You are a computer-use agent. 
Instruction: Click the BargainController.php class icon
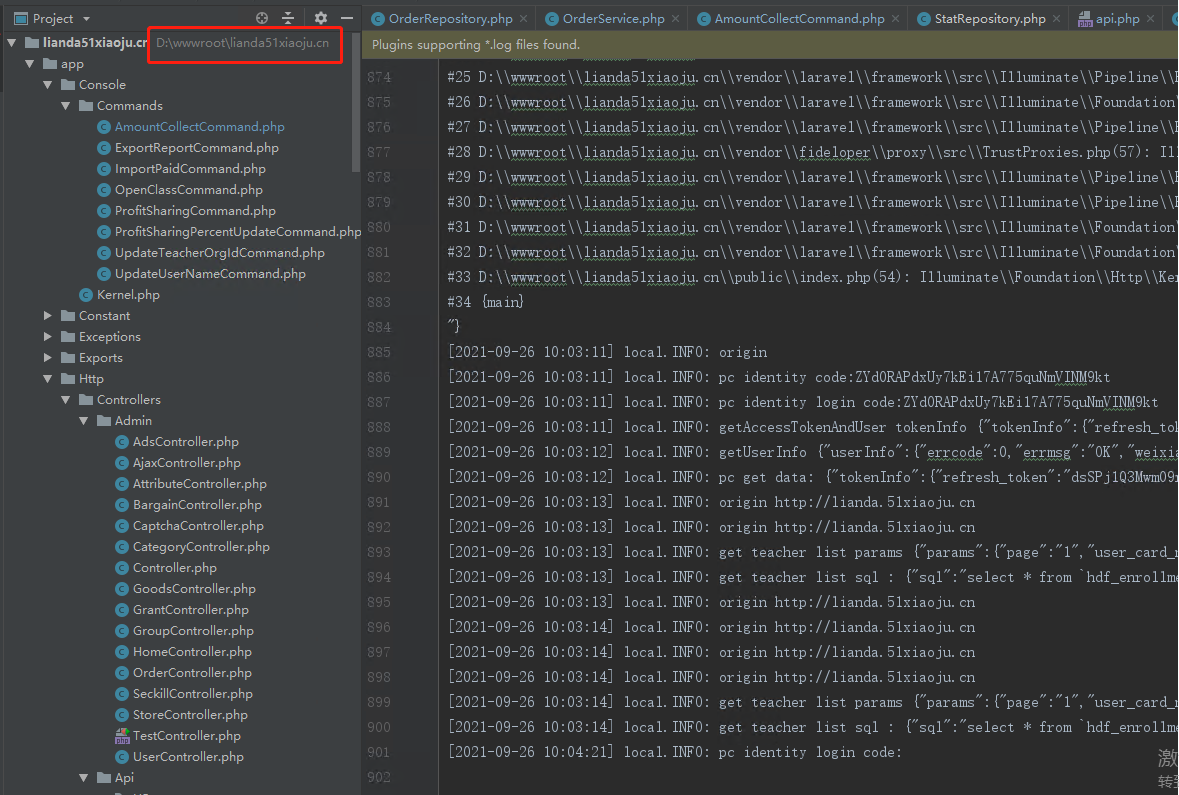(122, 505)
